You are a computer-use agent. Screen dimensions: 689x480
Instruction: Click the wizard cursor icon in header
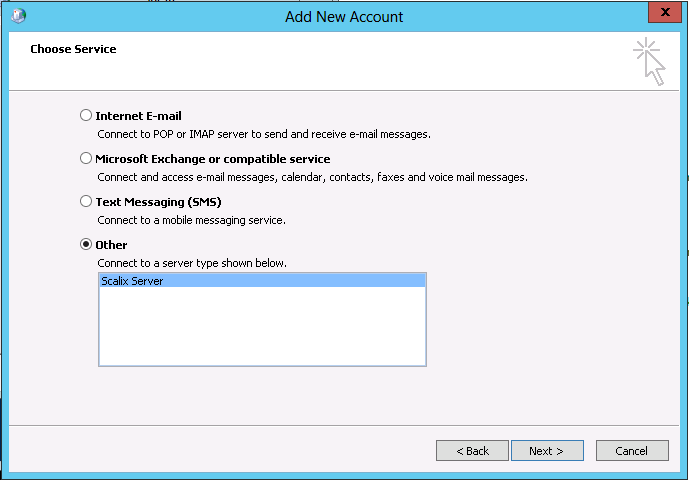649,61
